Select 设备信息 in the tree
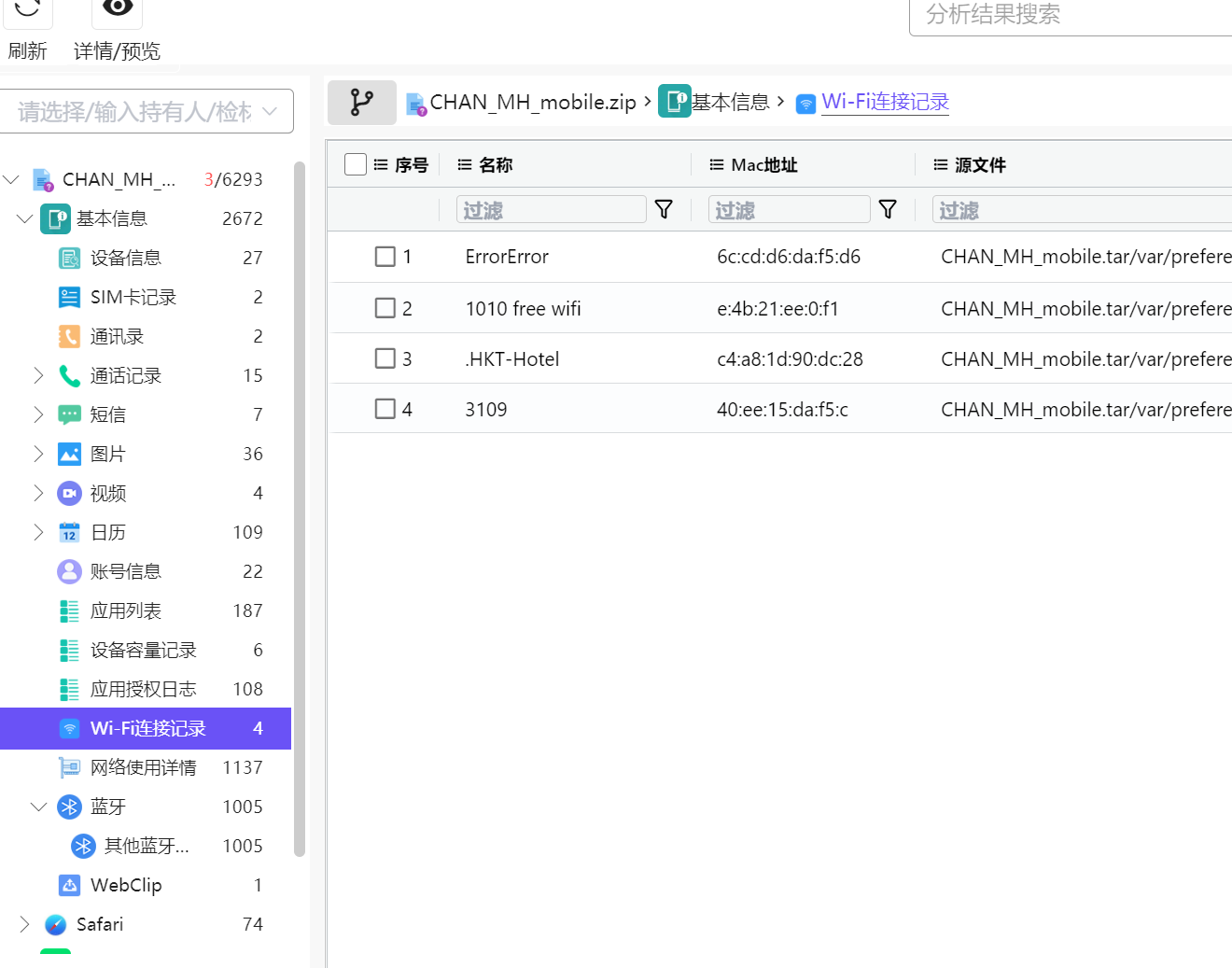This screenshot has height=968, width=1232. (x=126, y=258)
